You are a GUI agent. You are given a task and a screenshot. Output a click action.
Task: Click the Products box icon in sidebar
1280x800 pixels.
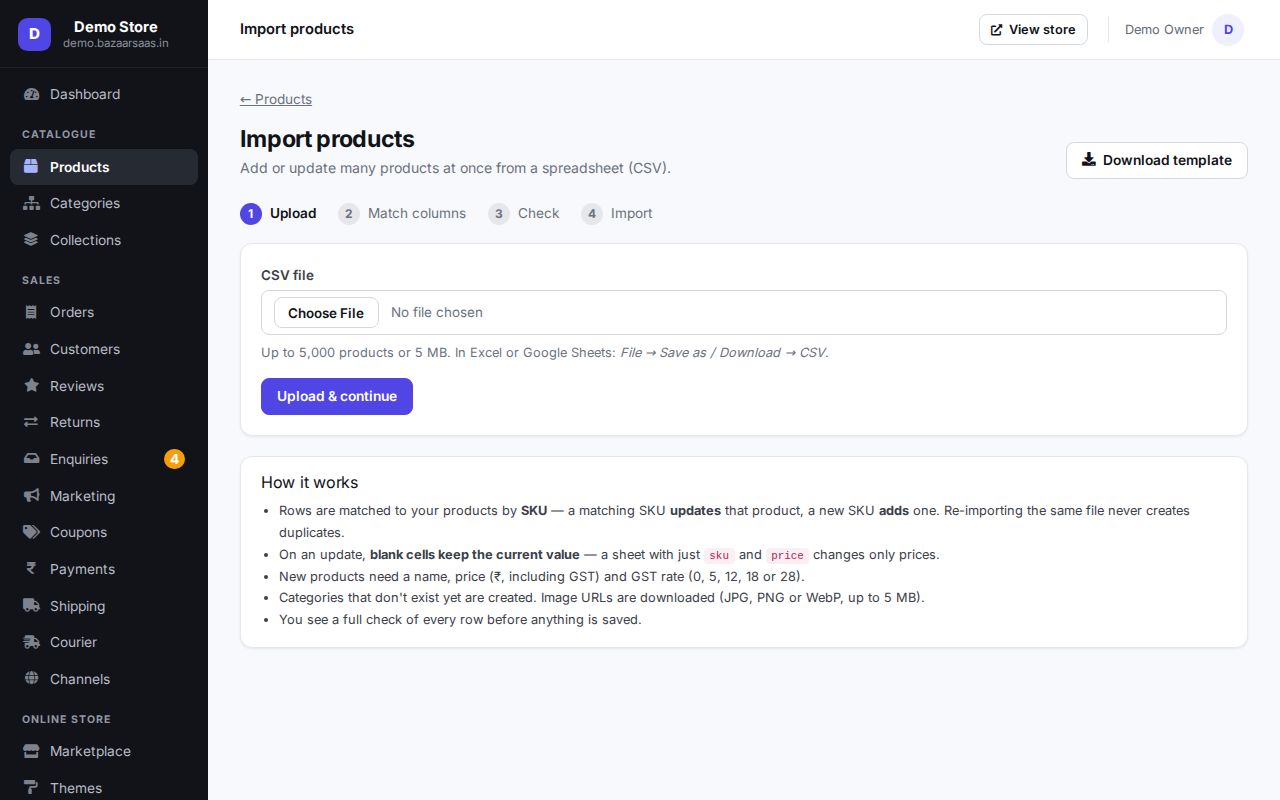point(31,167)
